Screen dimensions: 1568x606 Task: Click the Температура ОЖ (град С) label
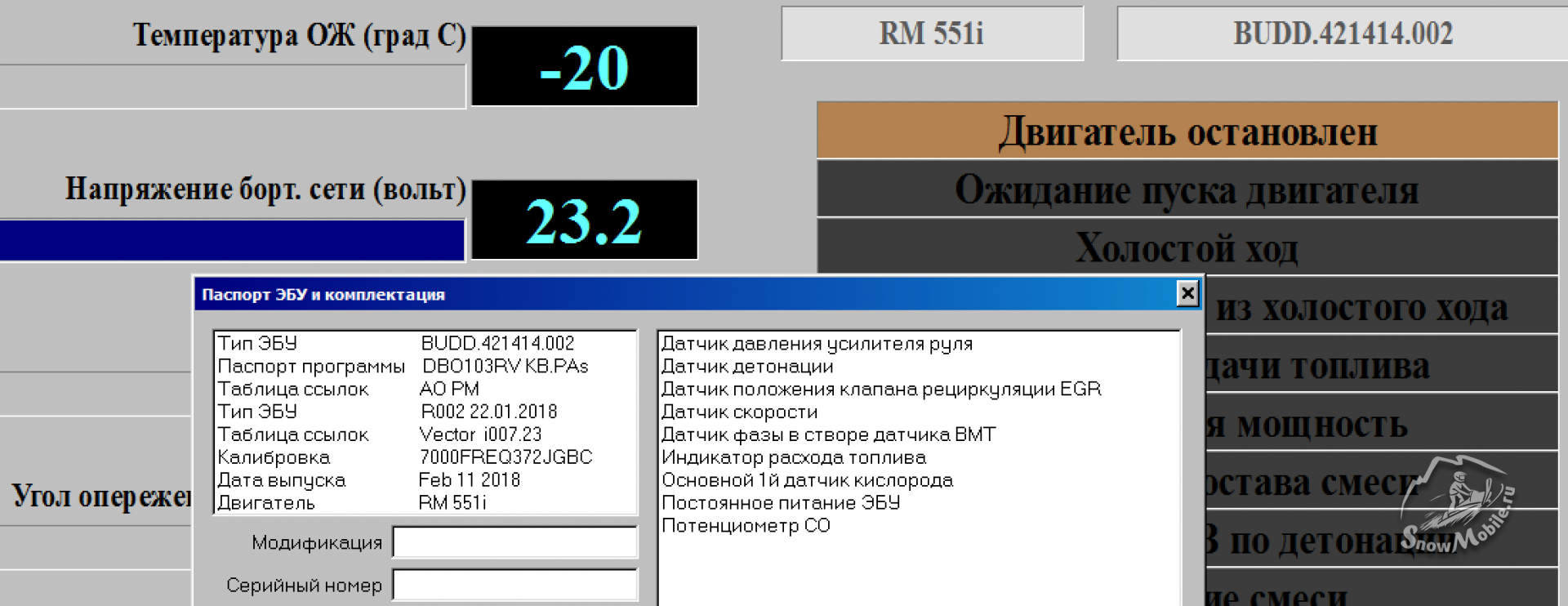pos(299,35)
